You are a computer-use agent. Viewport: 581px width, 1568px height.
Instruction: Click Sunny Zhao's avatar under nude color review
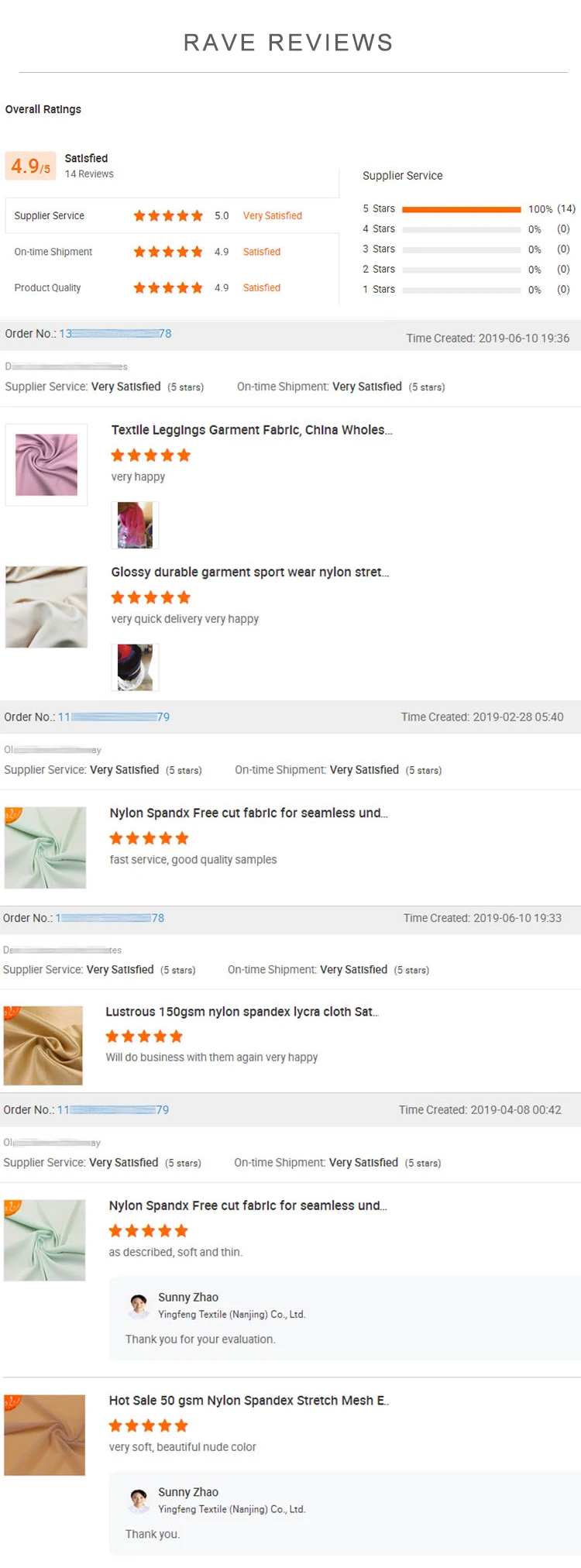click(x=139, y=1500)
